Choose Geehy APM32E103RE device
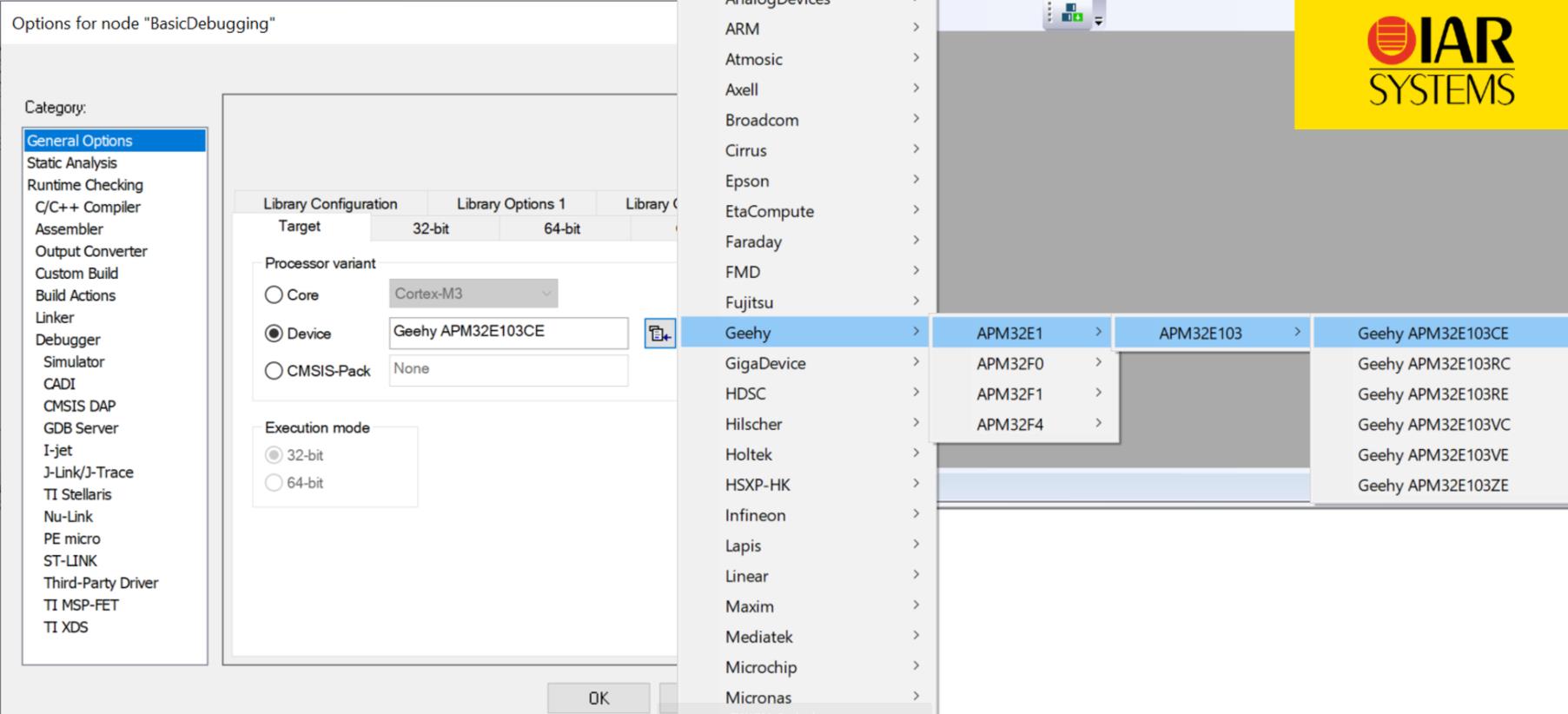 tap(1440, 393)
